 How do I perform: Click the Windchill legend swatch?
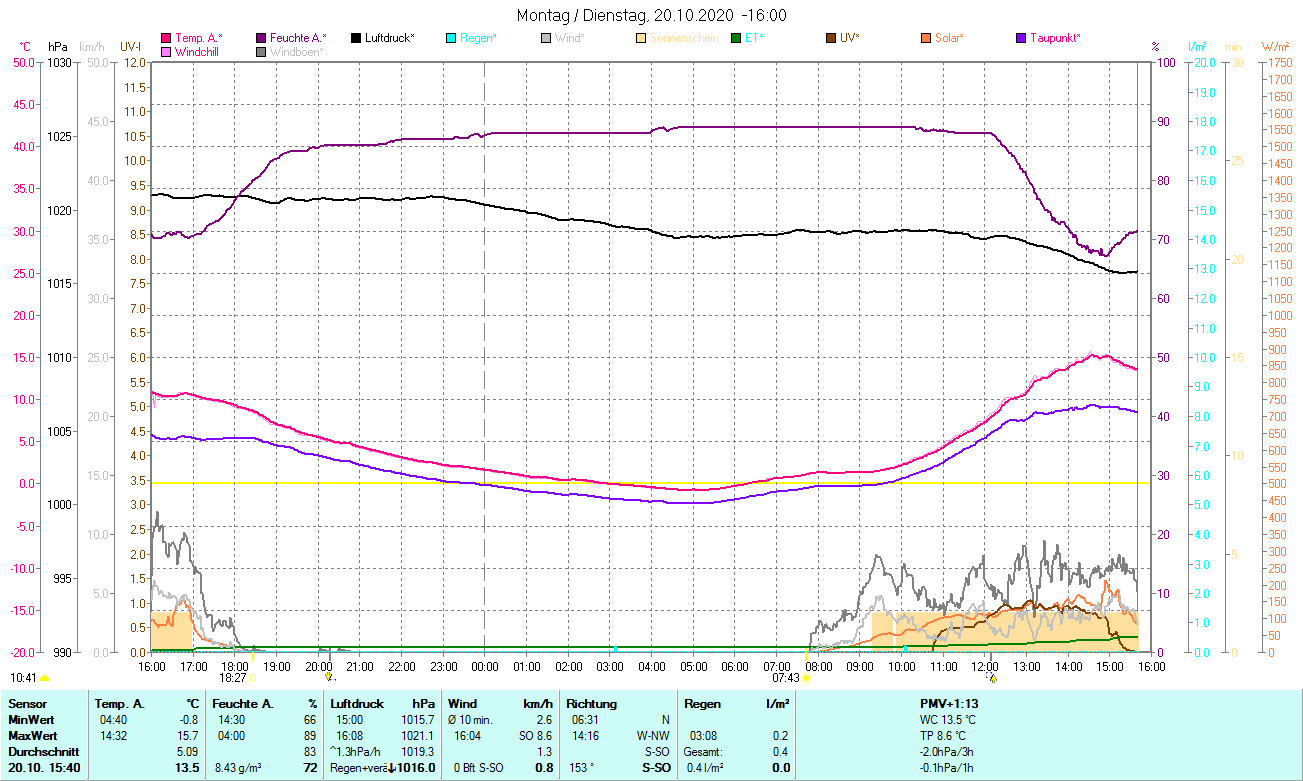pyautogui.click(x=166, y=51)
